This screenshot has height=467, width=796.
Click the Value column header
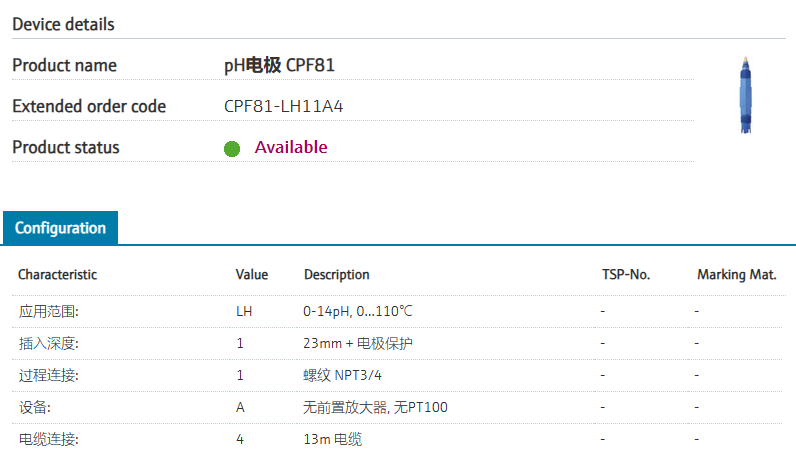(x=252, y=275)
